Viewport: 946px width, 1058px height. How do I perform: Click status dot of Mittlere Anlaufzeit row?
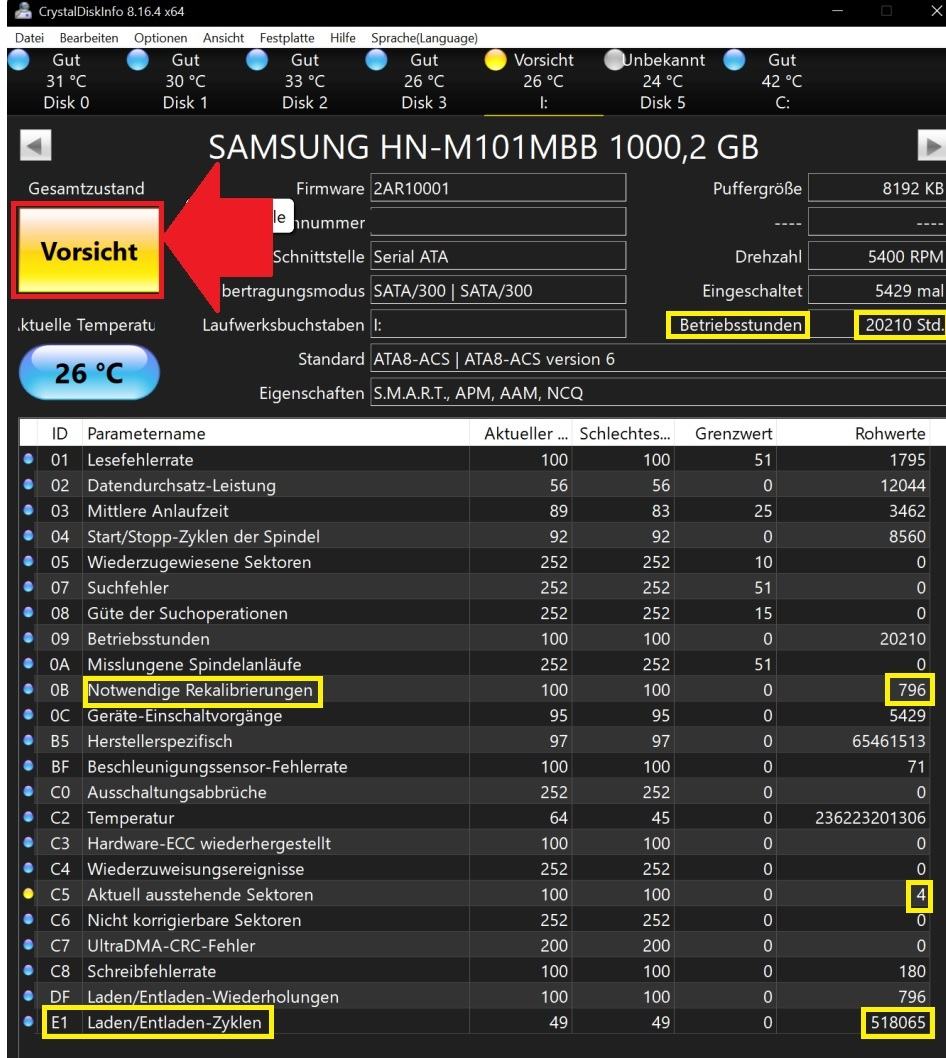(28, 510)
